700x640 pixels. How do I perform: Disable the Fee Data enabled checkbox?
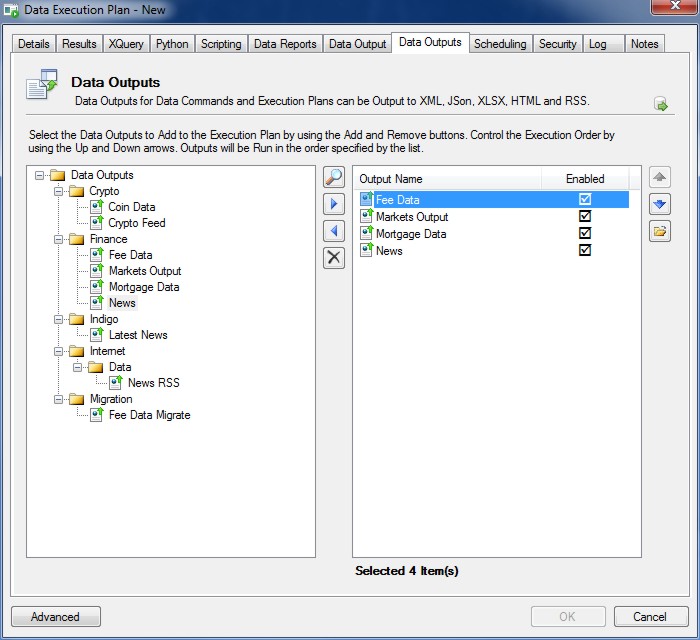585,200
